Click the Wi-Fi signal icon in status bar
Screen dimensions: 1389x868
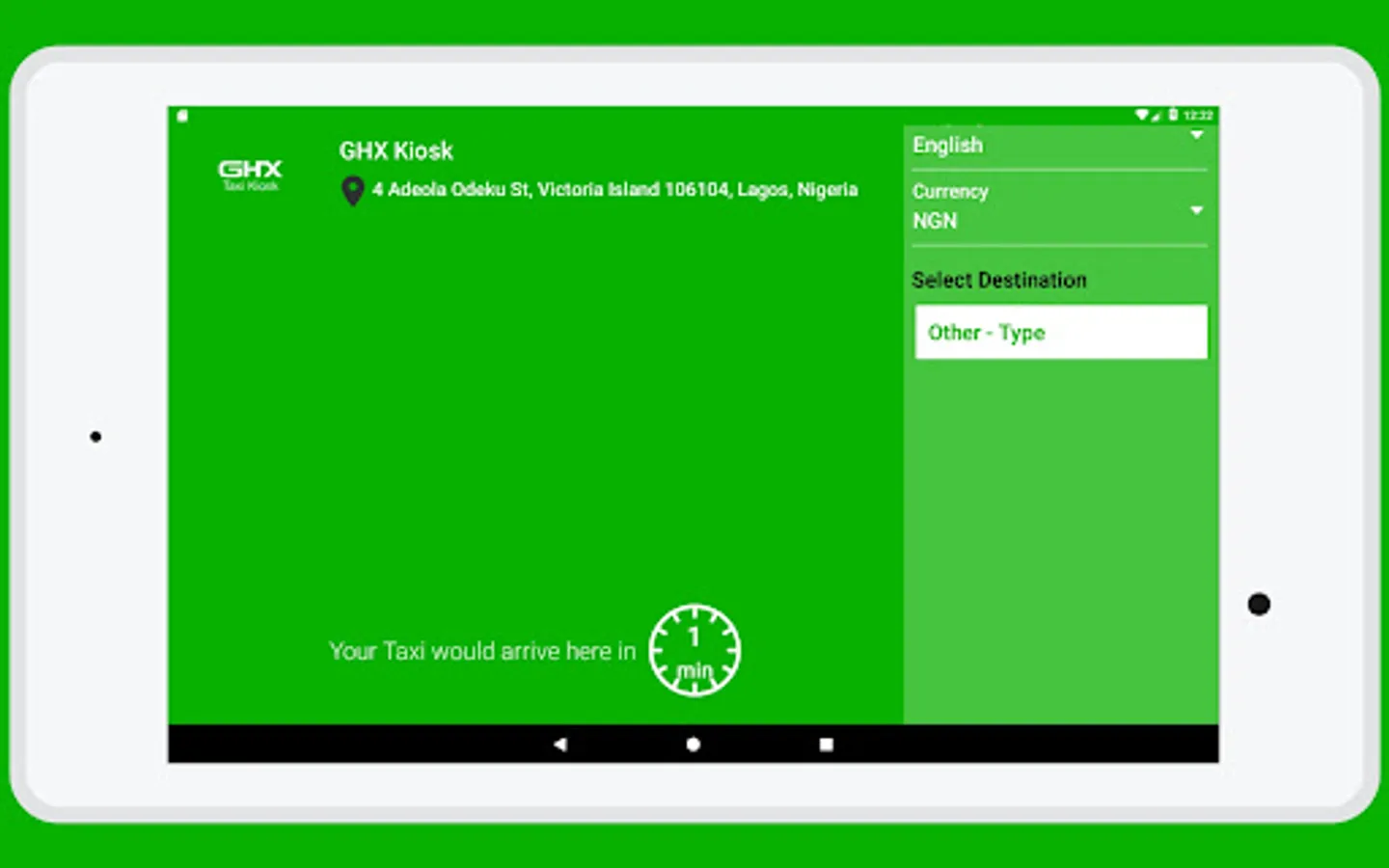(1142, 115)
